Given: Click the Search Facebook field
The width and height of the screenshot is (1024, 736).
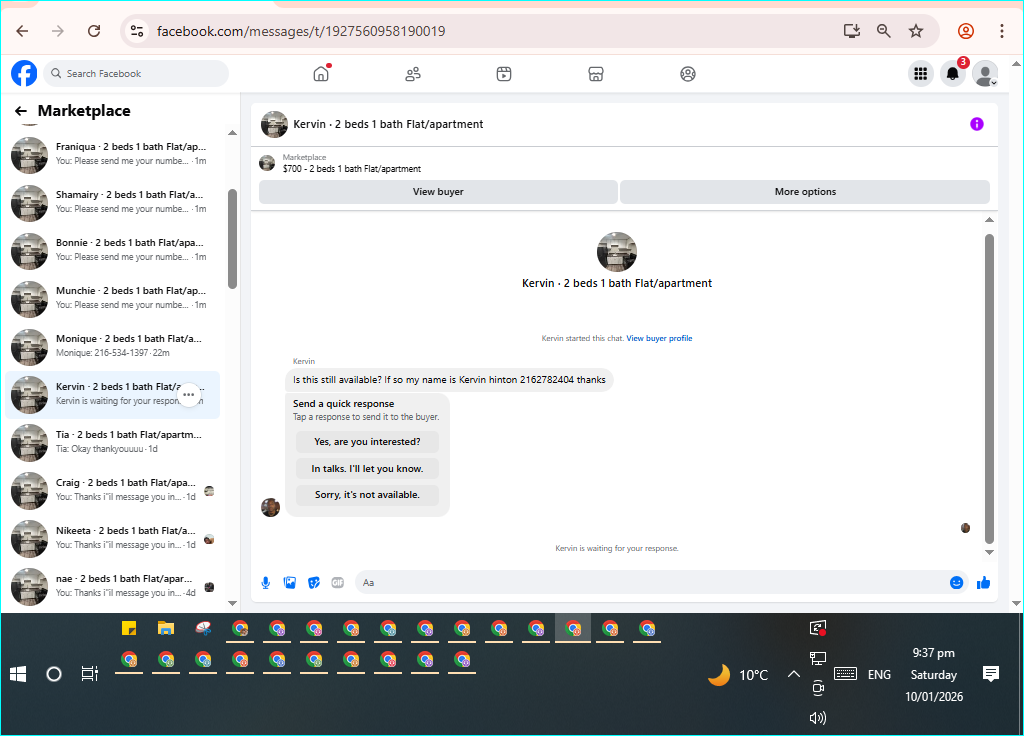Looking at the screenshot, I should (136, 74).
